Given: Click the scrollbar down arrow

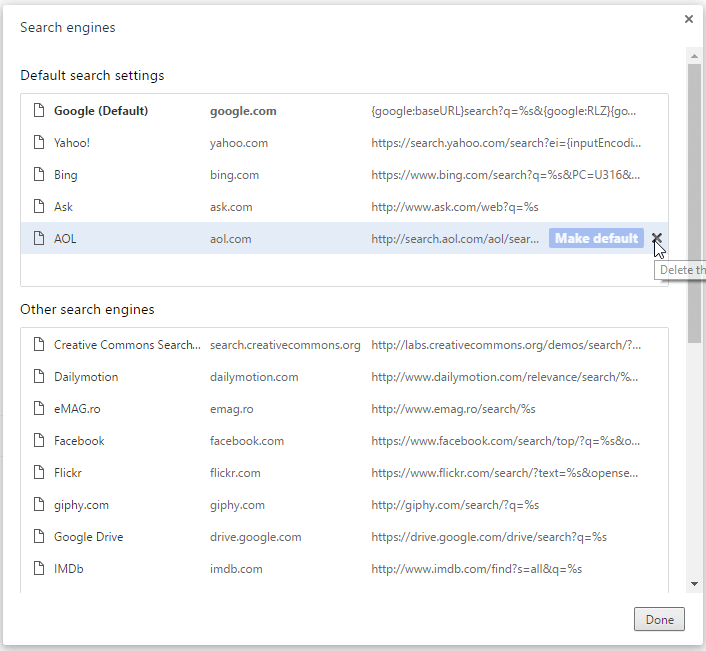Looking at the screenshot, I should click(694, 584).
